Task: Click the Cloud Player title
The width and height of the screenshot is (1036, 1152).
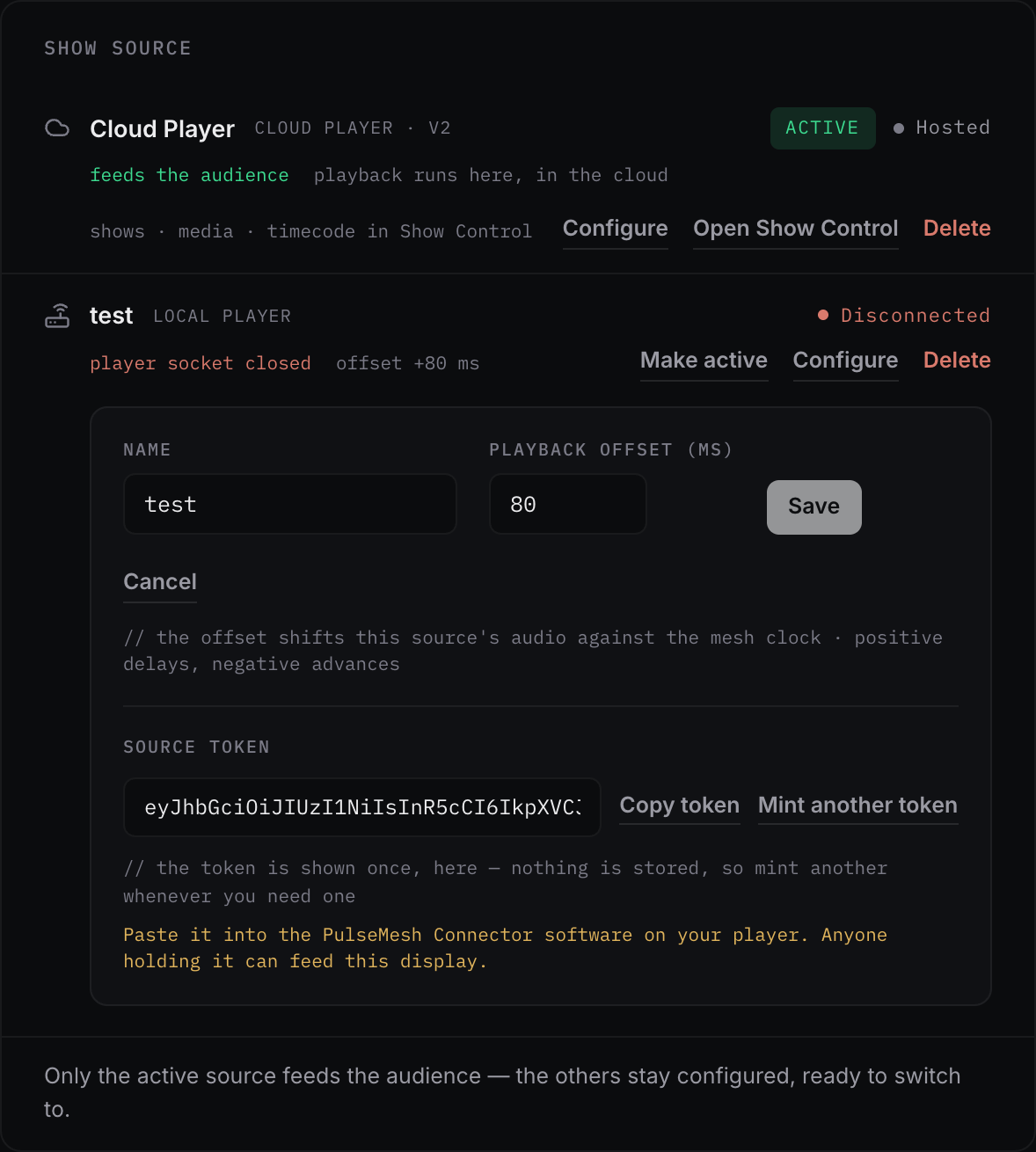Action: (162, 129)
